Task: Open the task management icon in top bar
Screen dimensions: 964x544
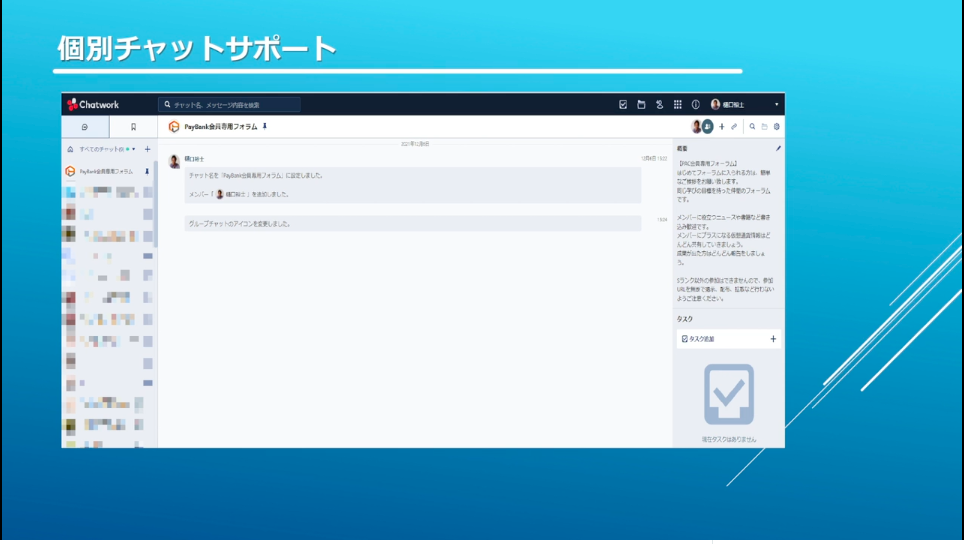Action: (x=623, y=104)
